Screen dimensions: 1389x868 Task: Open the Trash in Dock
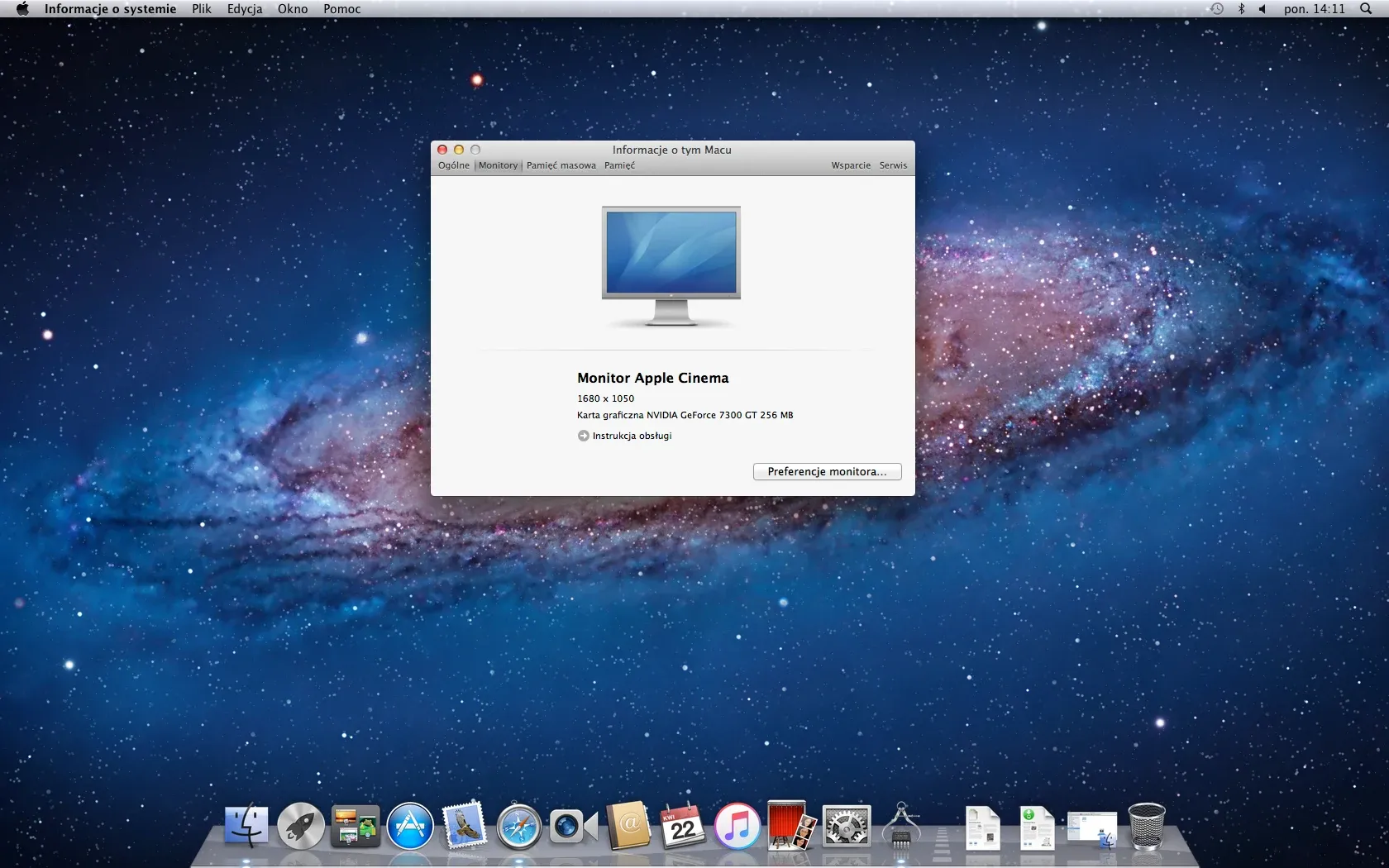coord(1147,826)
